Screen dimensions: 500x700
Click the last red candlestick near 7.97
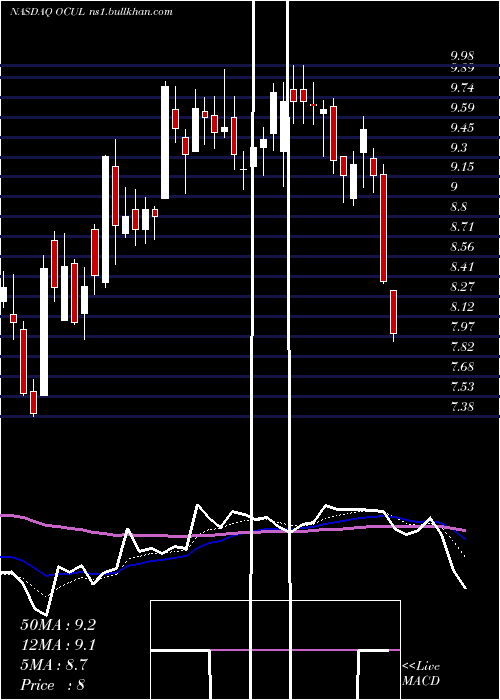point(393,312)
